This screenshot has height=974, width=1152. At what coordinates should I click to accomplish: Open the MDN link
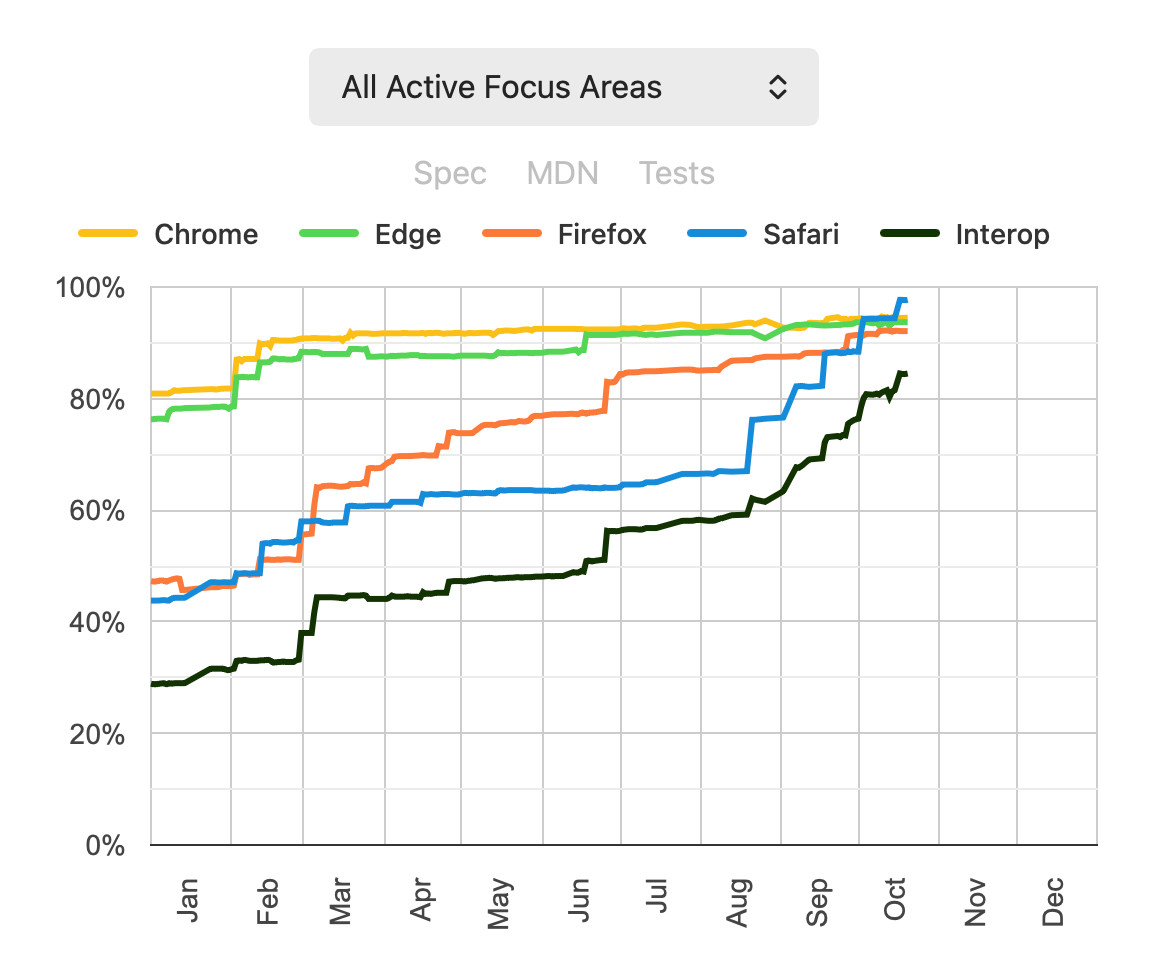pos(562,173)
